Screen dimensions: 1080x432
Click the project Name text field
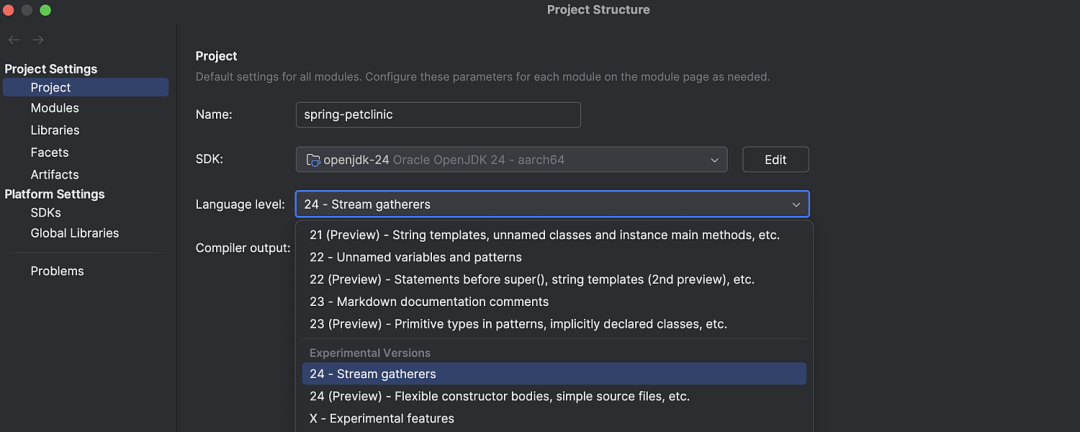[x=438, y=114]
